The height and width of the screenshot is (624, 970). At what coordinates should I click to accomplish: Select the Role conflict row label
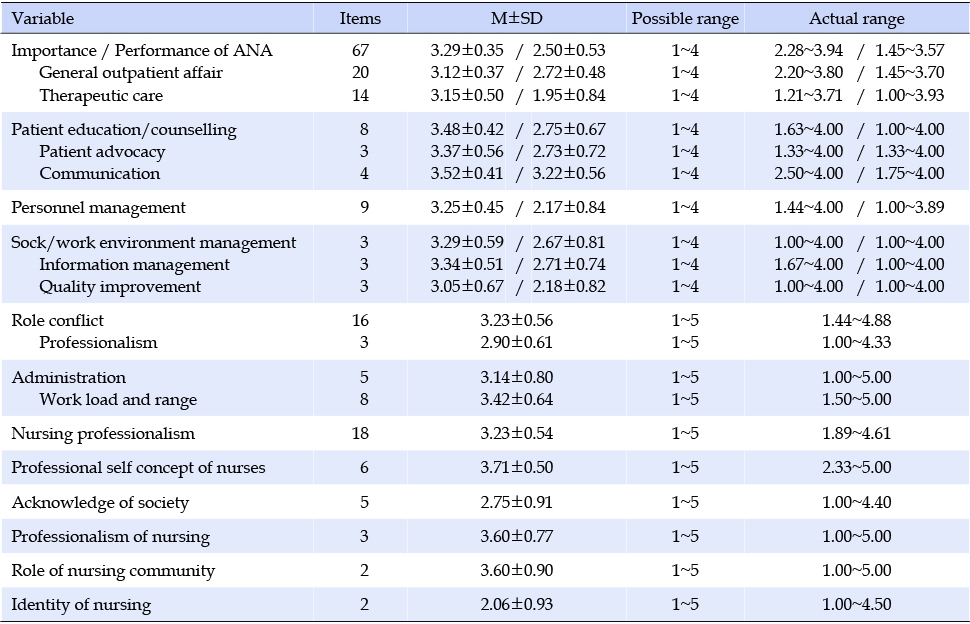pyautogui.click(x=58, y=320)
